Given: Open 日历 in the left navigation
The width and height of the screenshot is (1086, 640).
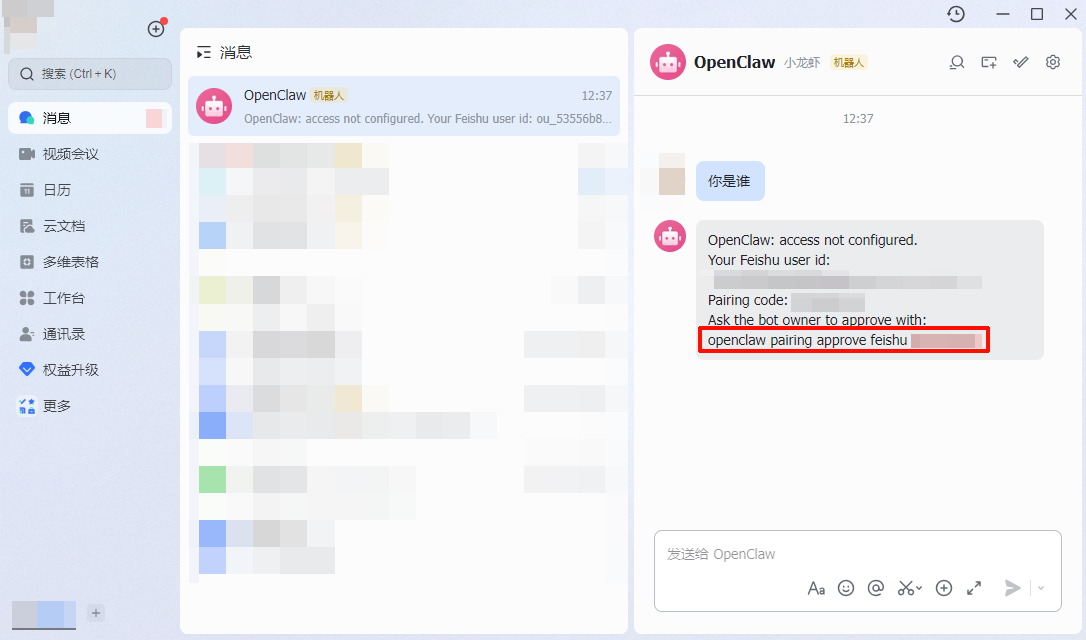Looking at the screenshot, I should [57, 190].
